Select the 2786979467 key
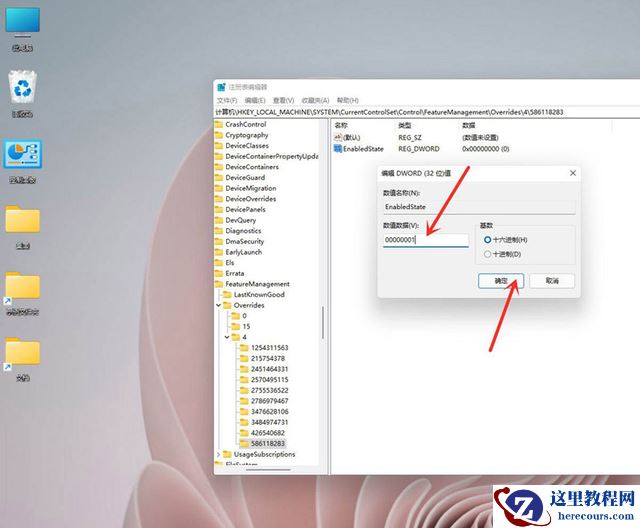This screenshot has width=640, height=528. [269, 400]
